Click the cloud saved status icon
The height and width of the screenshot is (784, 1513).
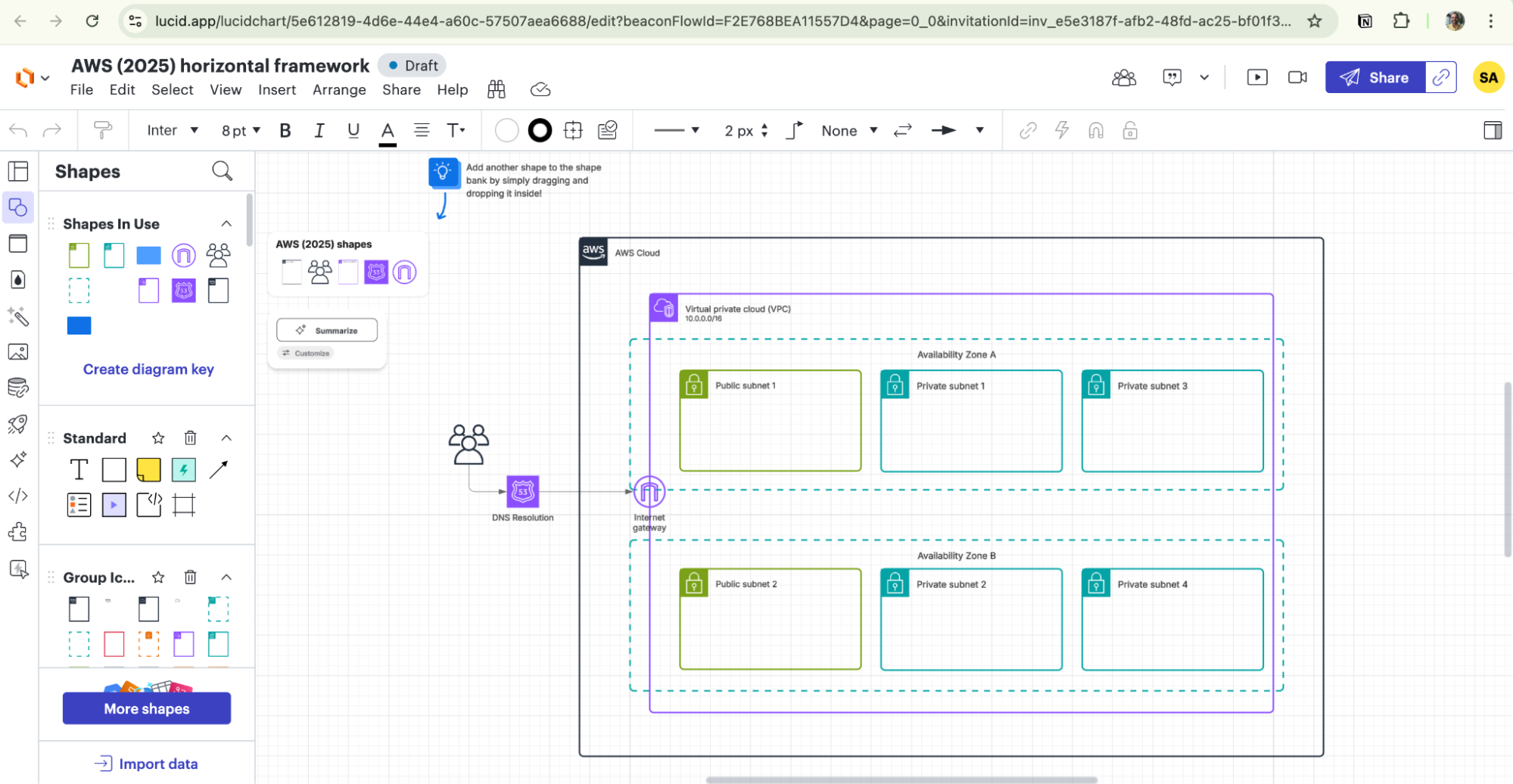click(x=540, y=89)
